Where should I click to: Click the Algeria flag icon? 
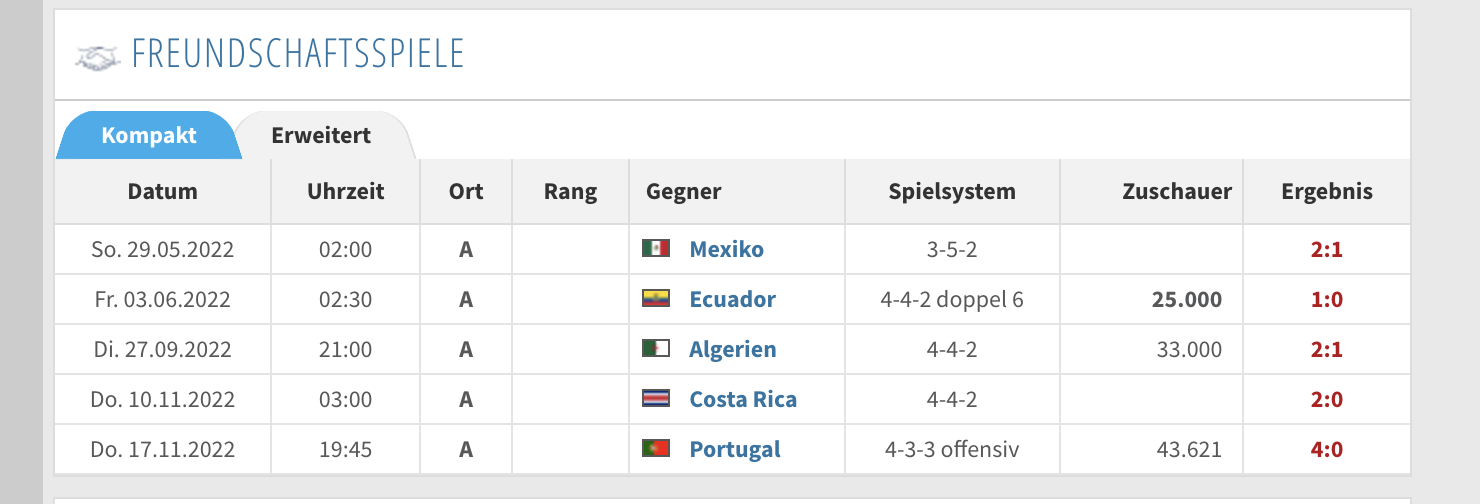coord(655,349)
